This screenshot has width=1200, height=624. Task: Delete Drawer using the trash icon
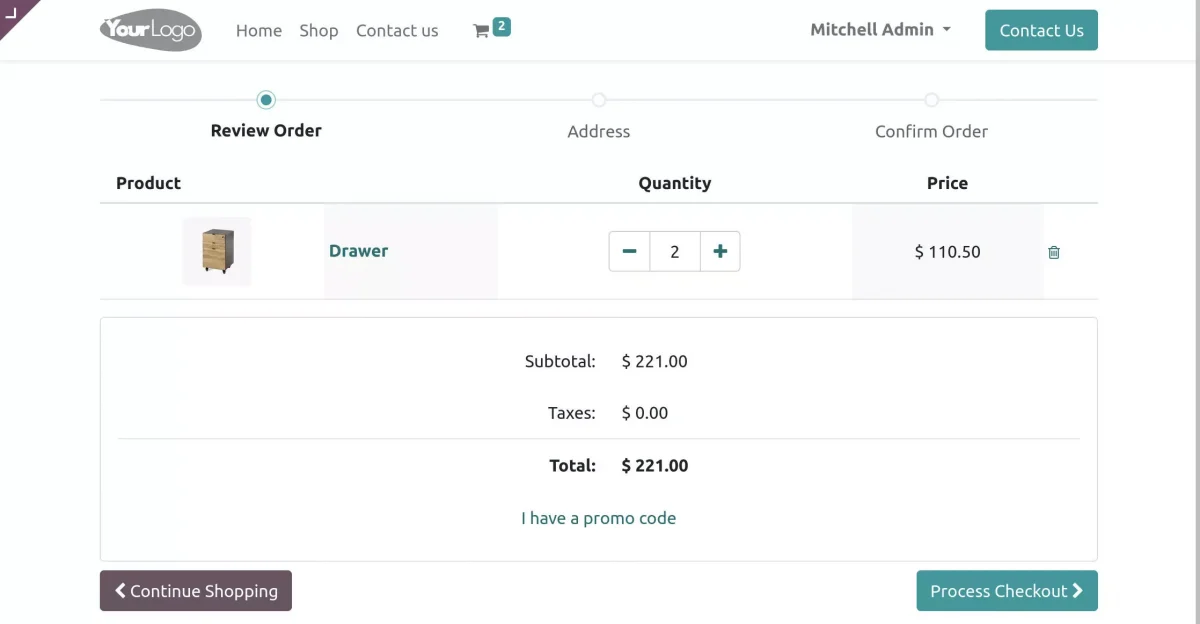coord(1053,252)
